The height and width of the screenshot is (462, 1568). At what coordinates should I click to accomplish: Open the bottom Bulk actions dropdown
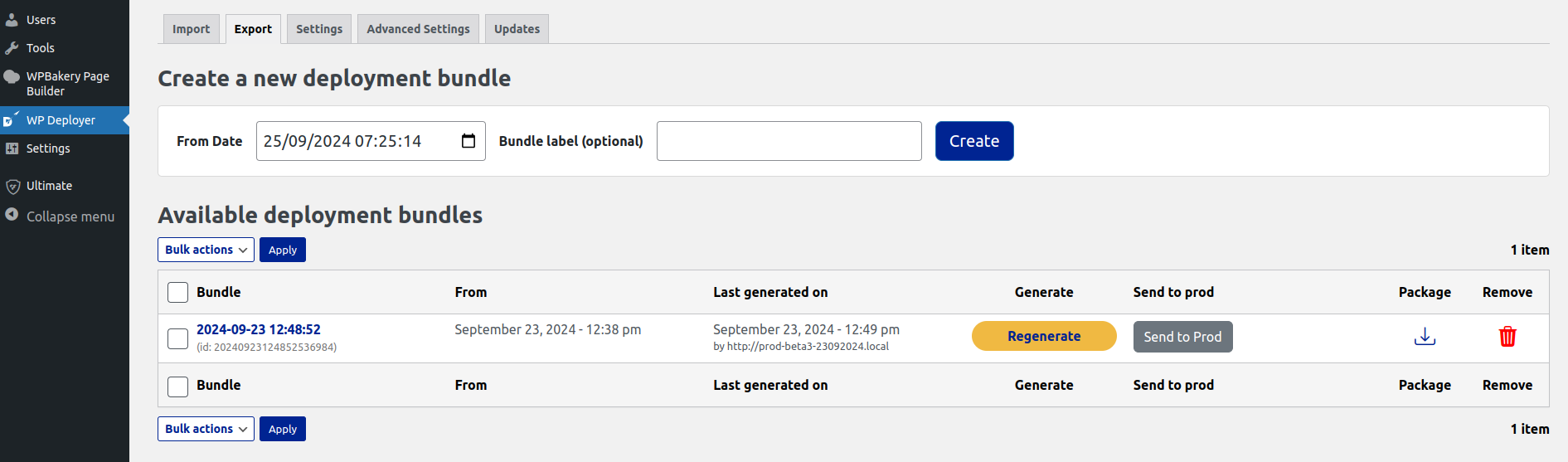[x=206, y=429]
